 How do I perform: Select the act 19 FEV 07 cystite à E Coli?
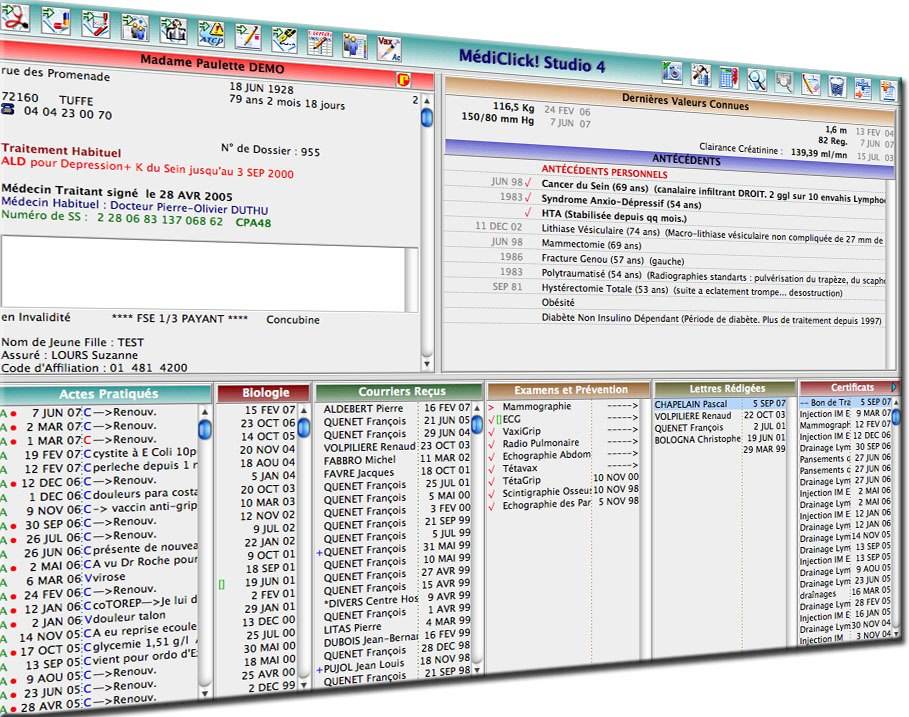100,454
